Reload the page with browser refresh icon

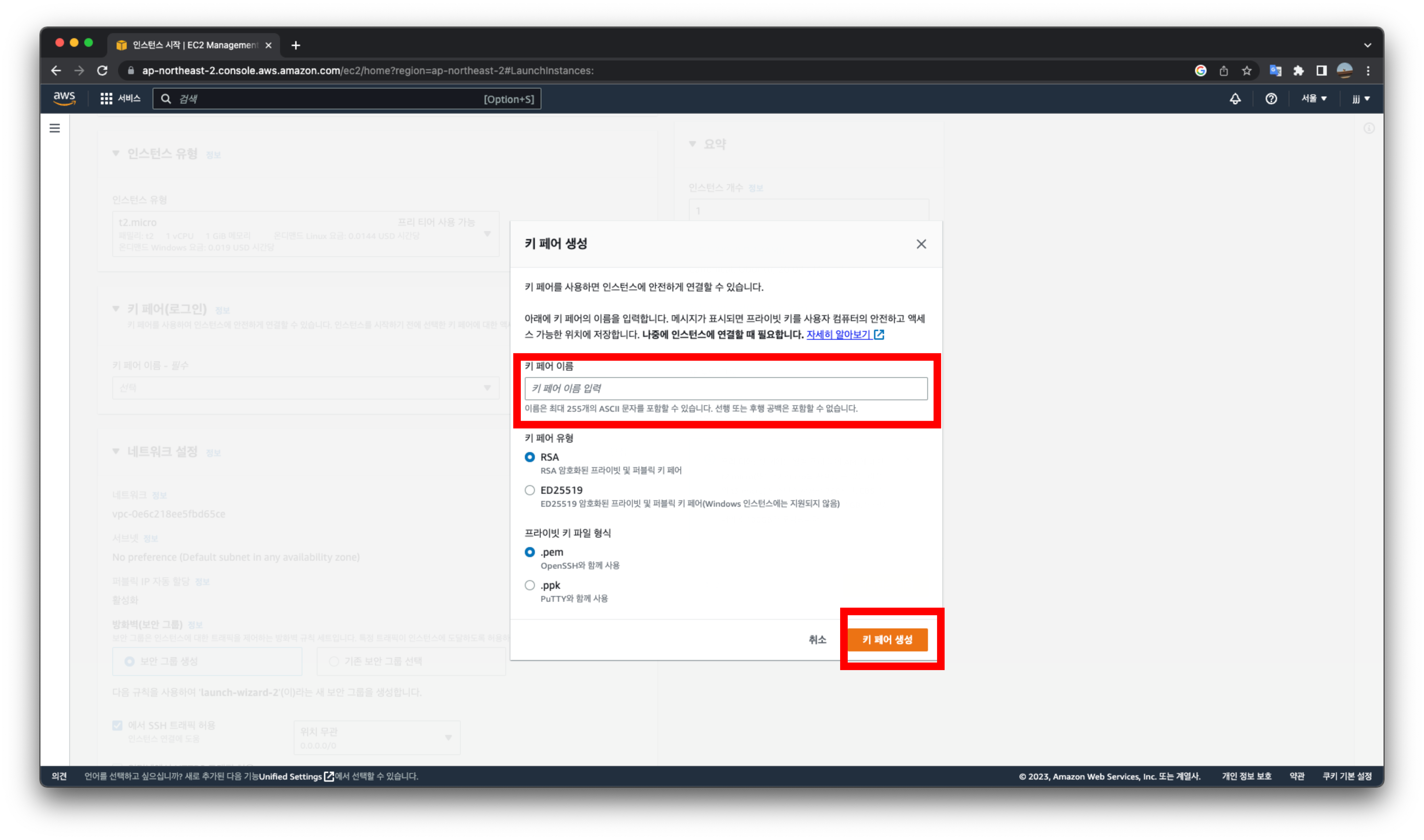pos(103,71)
